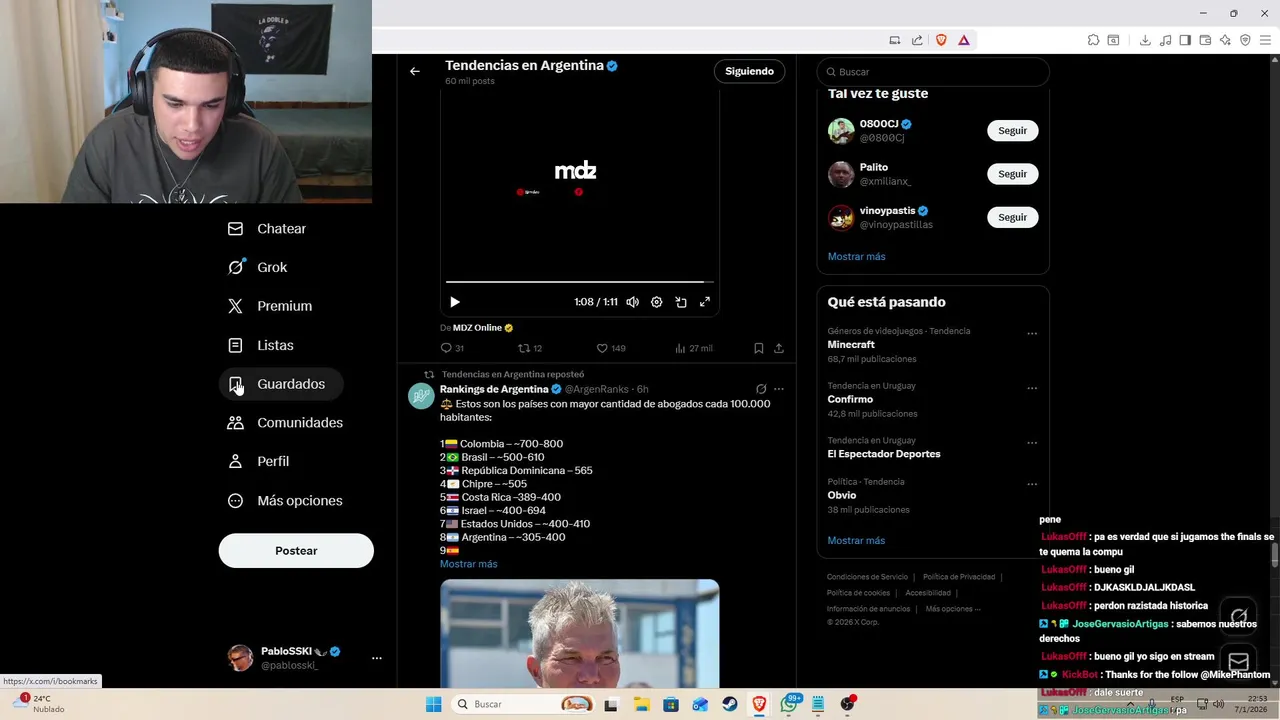Repost the MDZ post with 12 reposts
The height and width of the screenshot is (720, 1280).
(530, 348)
